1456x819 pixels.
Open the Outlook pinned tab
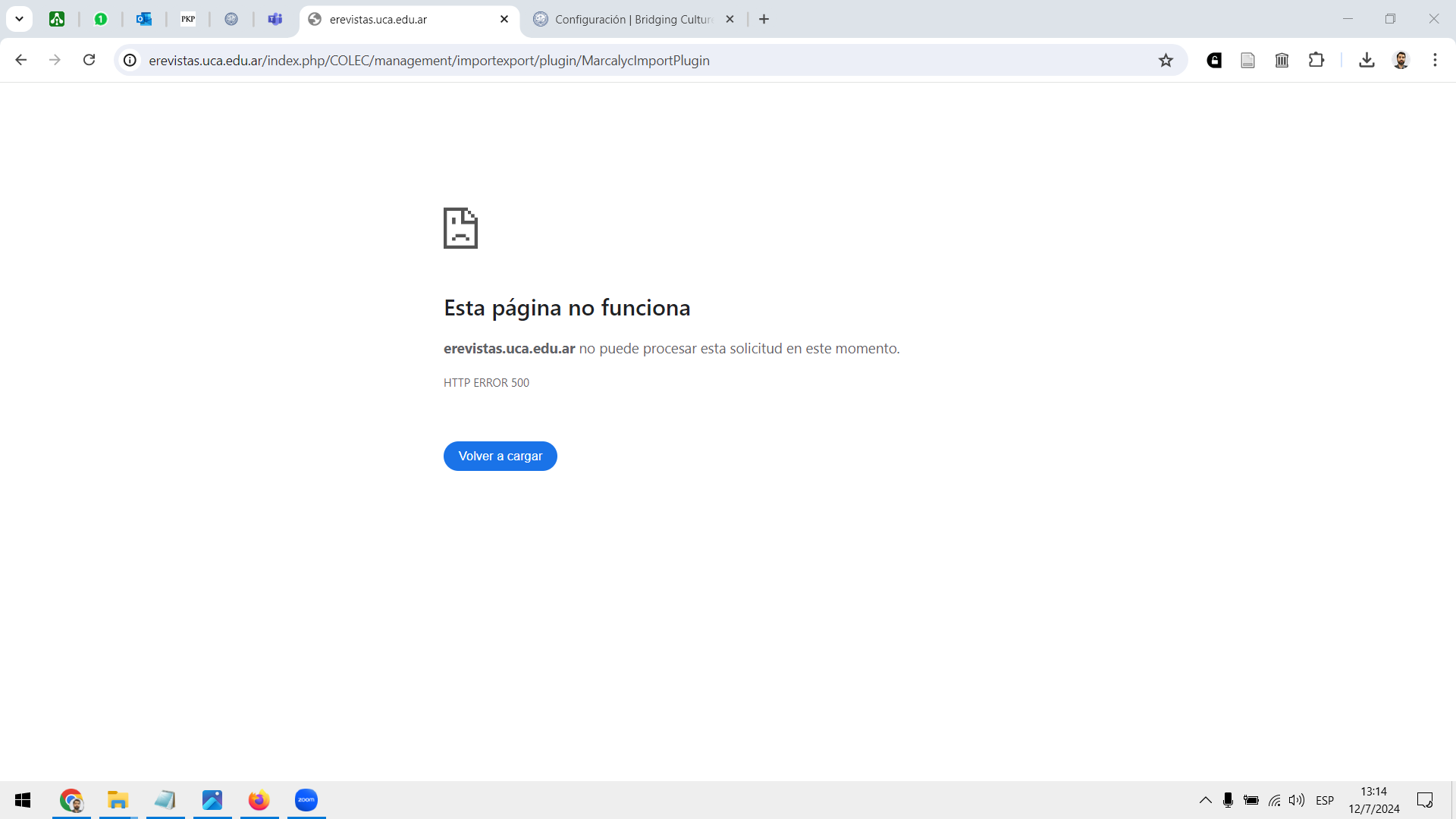[144, 19]
